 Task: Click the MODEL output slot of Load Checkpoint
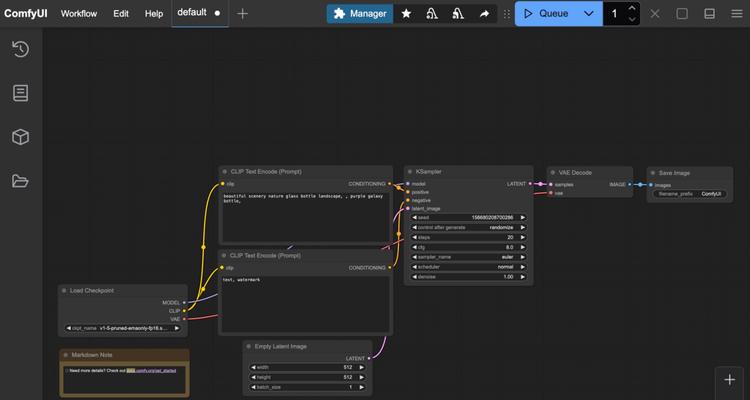[x=184, y=302]
